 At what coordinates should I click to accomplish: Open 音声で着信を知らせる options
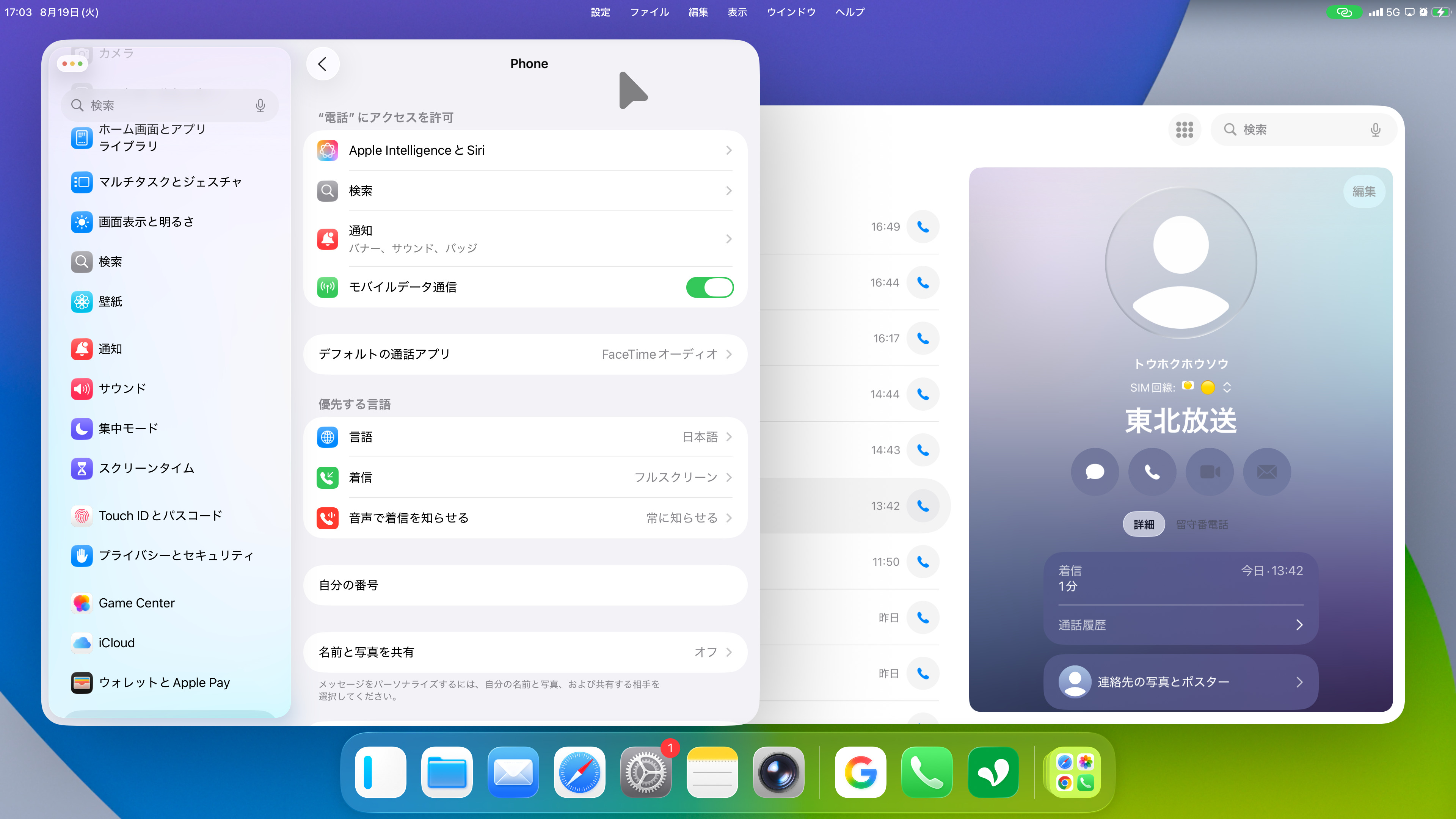click(x=525, y=518)
